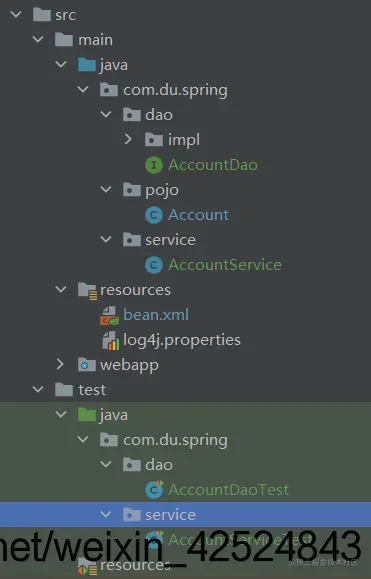Select com.du.spring package under main
This screenshot has height=579, width=371.
click(175, 90)
